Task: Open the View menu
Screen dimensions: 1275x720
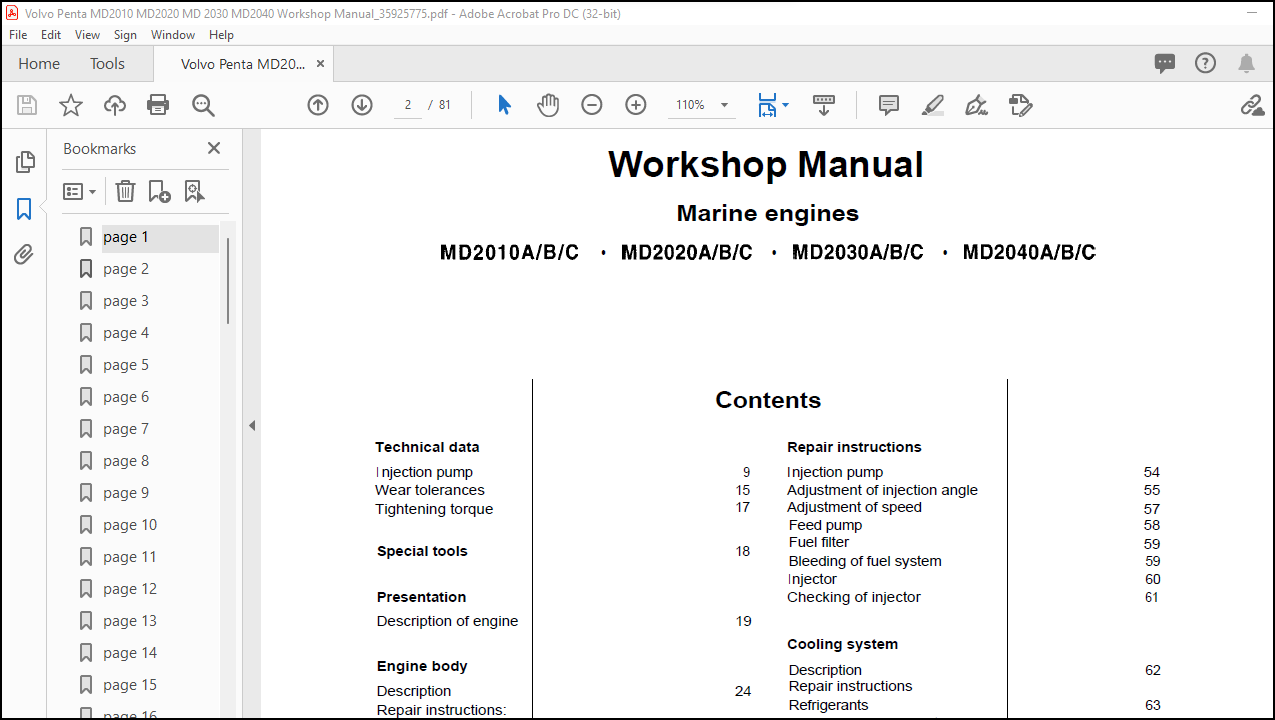Action: (x=88, y=34)
